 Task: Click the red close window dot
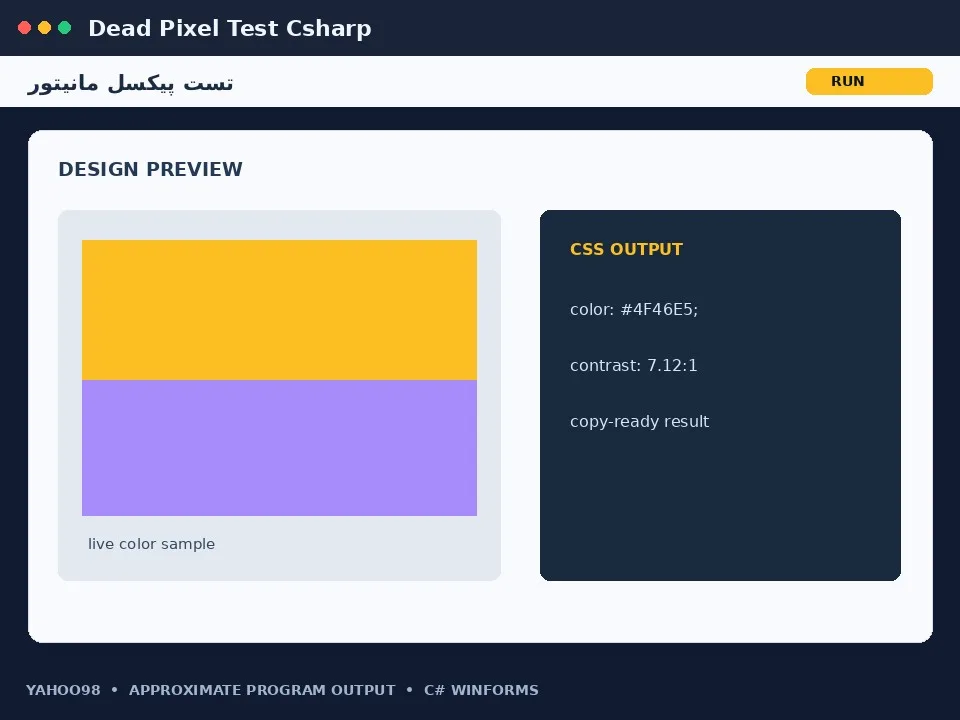tap(24, 28)
